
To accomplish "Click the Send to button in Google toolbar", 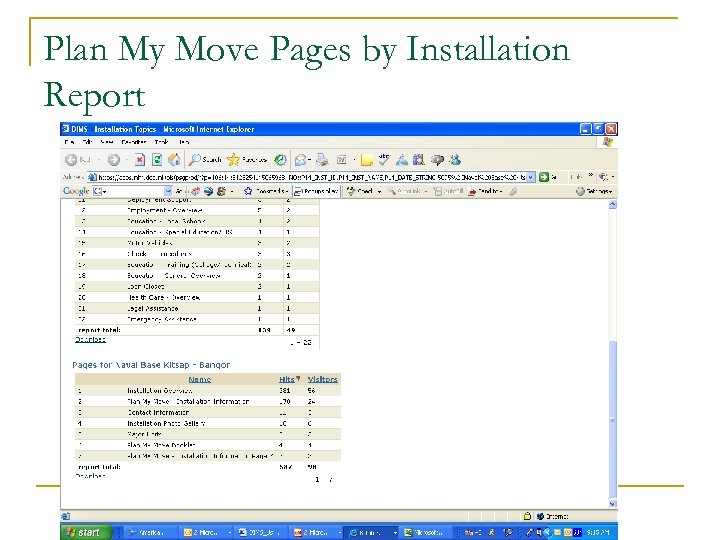I will coord(484,191).
